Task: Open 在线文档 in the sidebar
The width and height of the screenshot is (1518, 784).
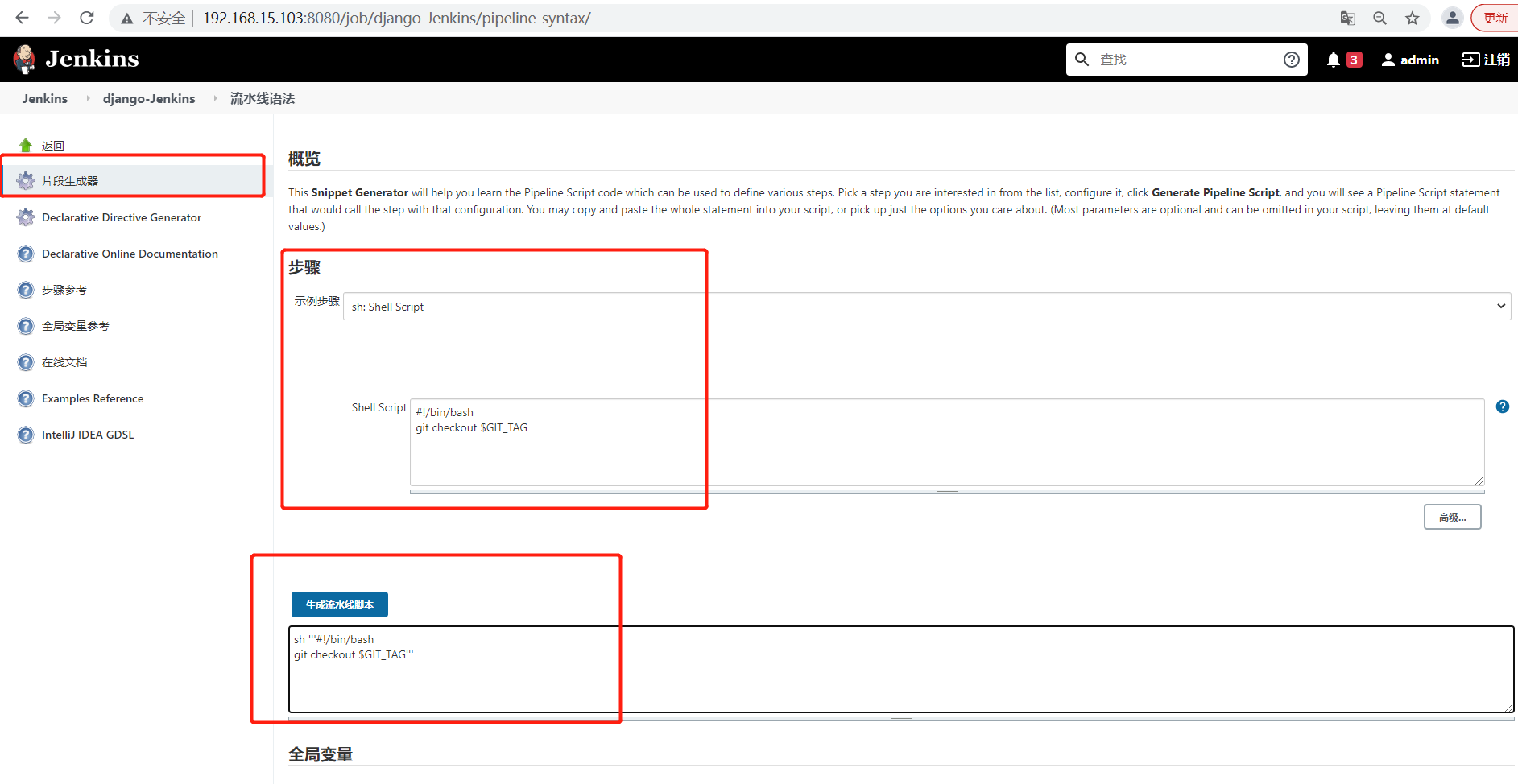Action: tap(64, 362)
